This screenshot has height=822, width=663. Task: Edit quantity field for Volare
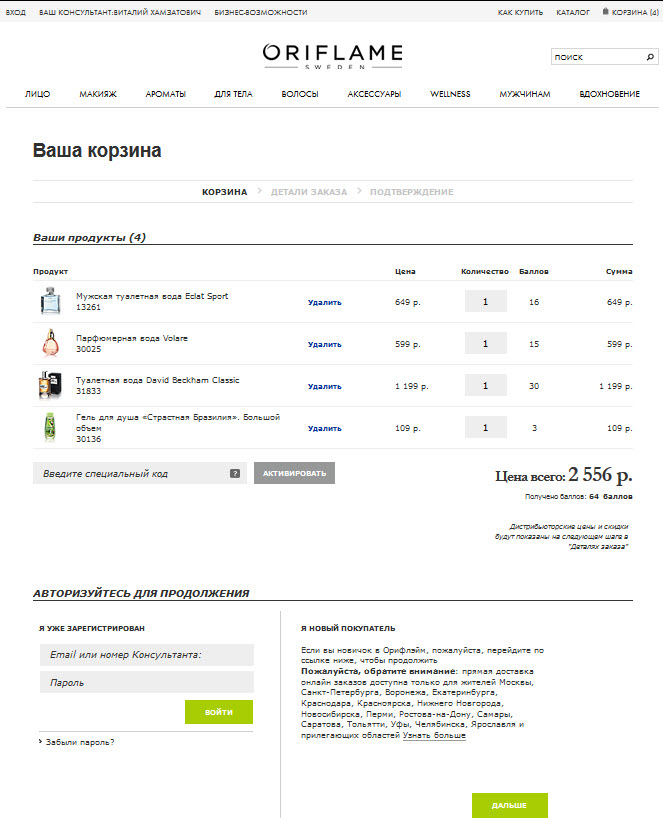tap(485, 343)
